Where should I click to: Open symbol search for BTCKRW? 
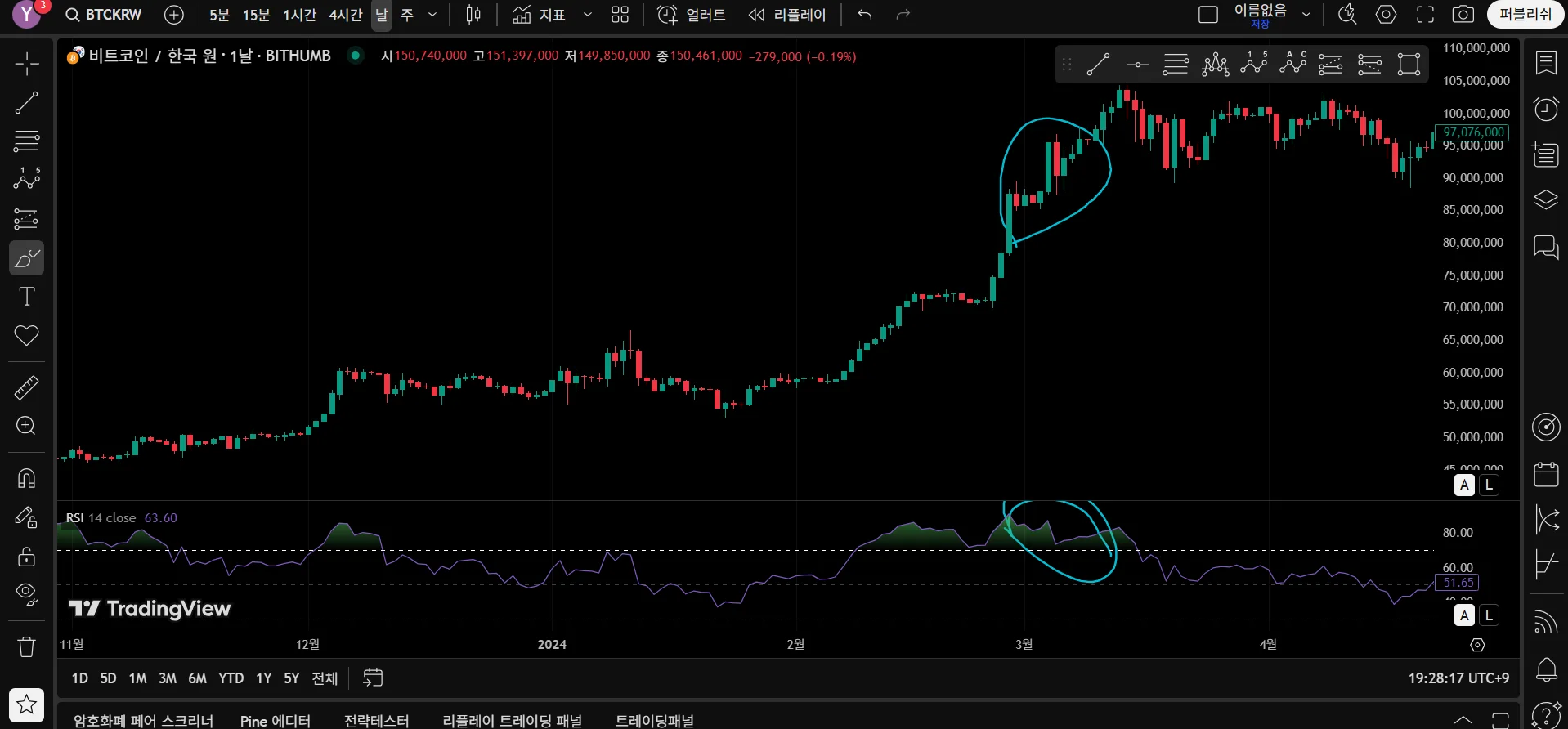tap(104, 15)
